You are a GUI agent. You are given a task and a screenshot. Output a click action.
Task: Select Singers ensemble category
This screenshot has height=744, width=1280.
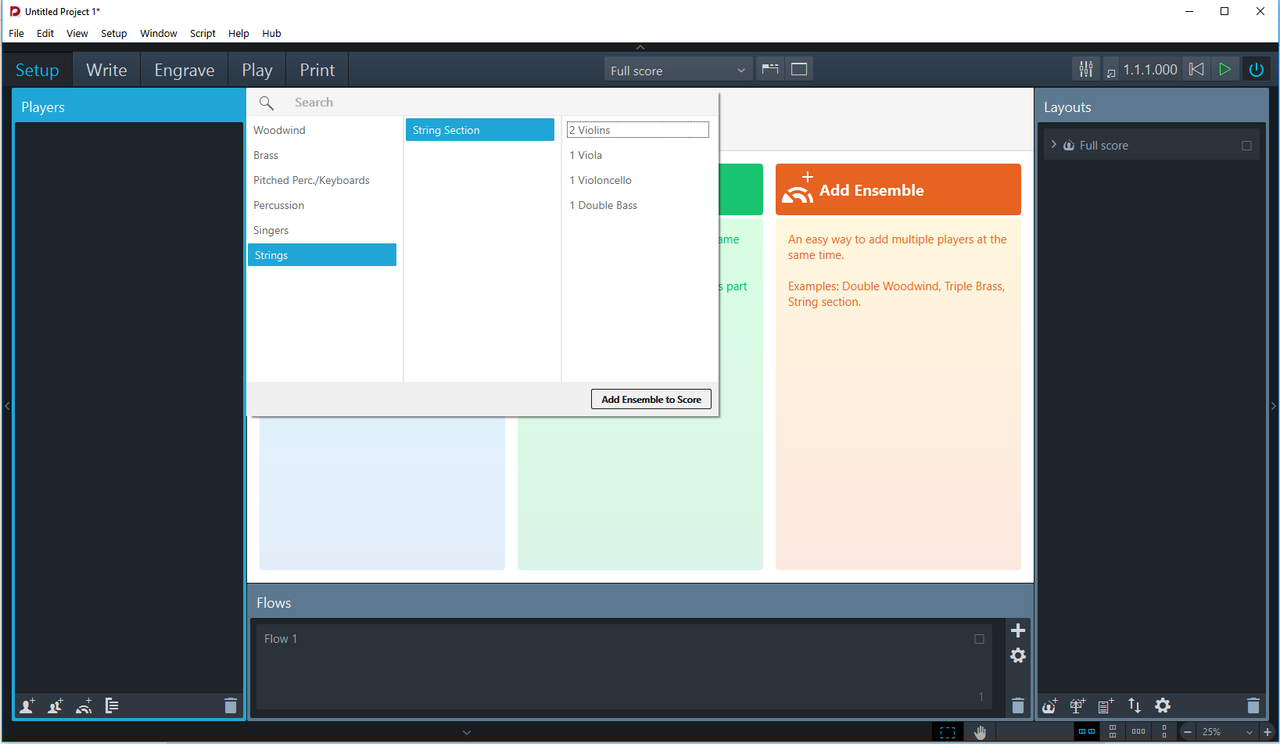[322, 230]
